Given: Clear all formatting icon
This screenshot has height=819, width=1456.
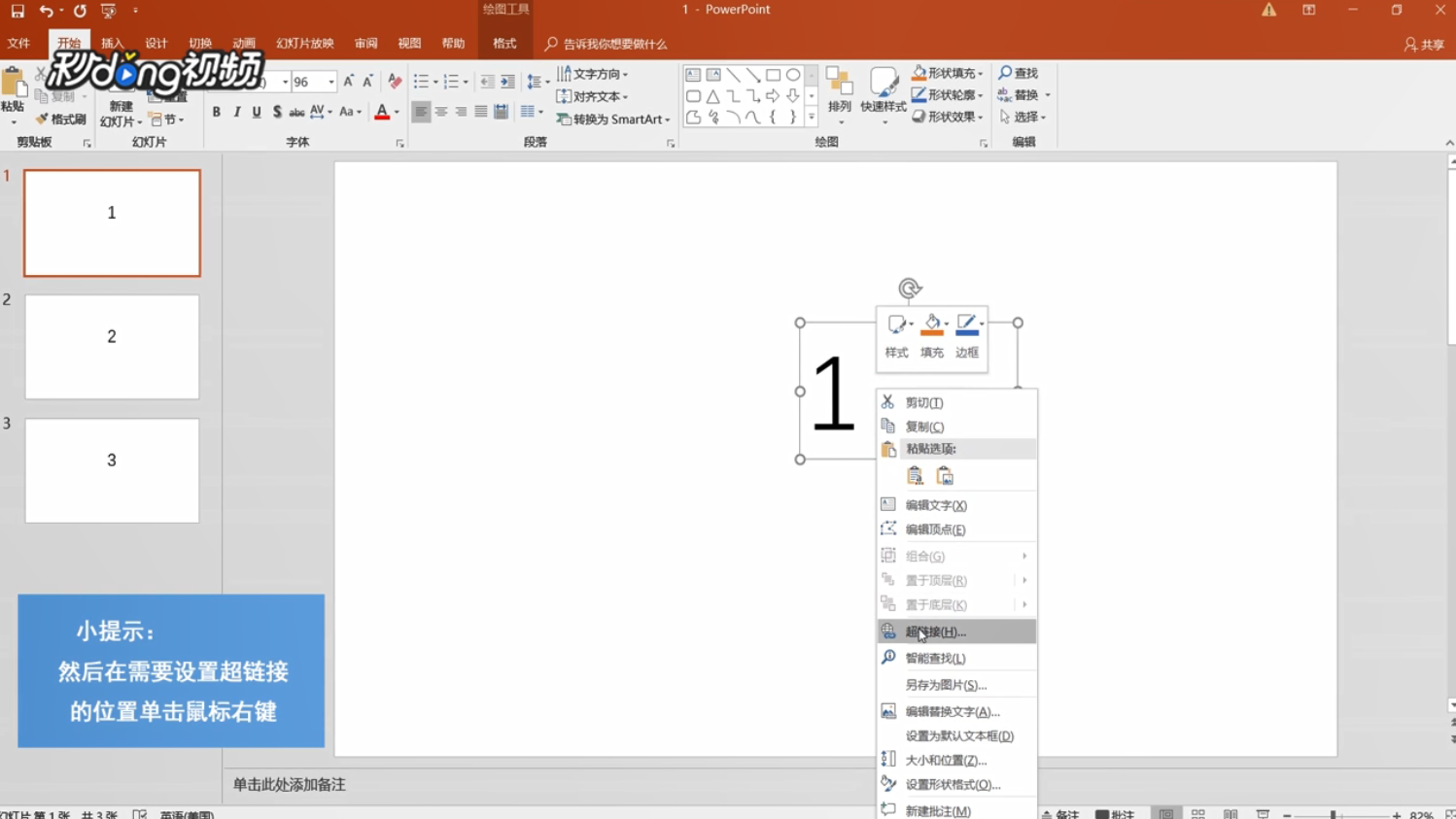Looking at the screenshot, I should click(394, 82).
